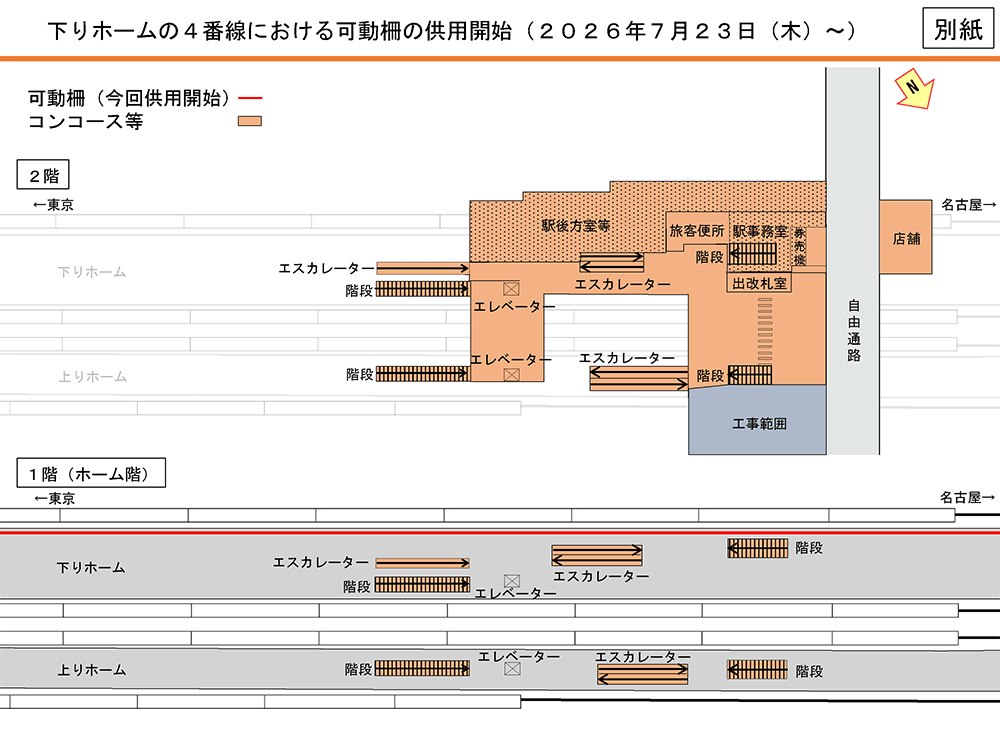Click the 駅事務室 station office label

[760, 231]
